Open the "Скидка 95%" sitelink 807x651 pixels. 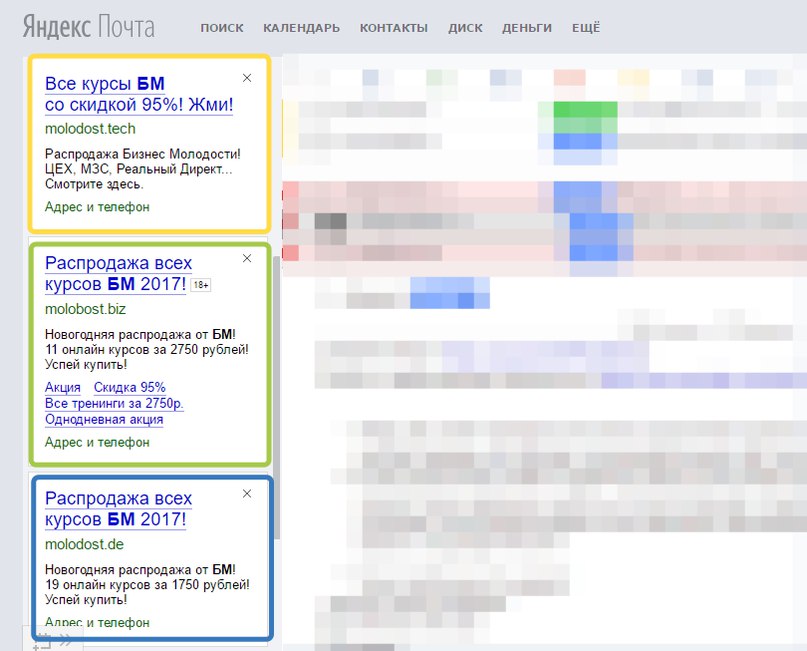click(x=130, y=387)
